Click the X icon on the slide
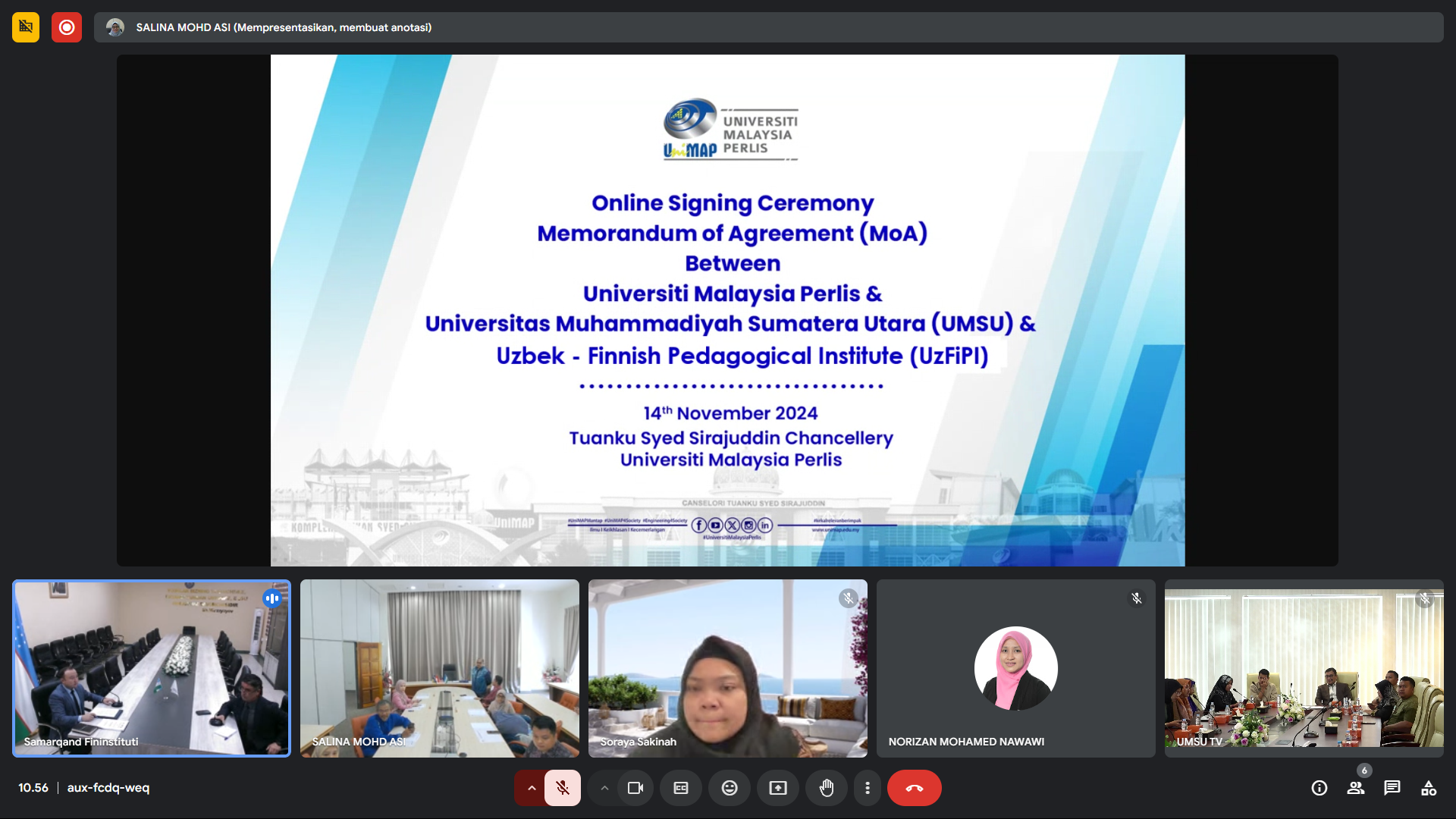Image resolution: width=1456 pixels, height=819 pixels. tap(733, 526)
